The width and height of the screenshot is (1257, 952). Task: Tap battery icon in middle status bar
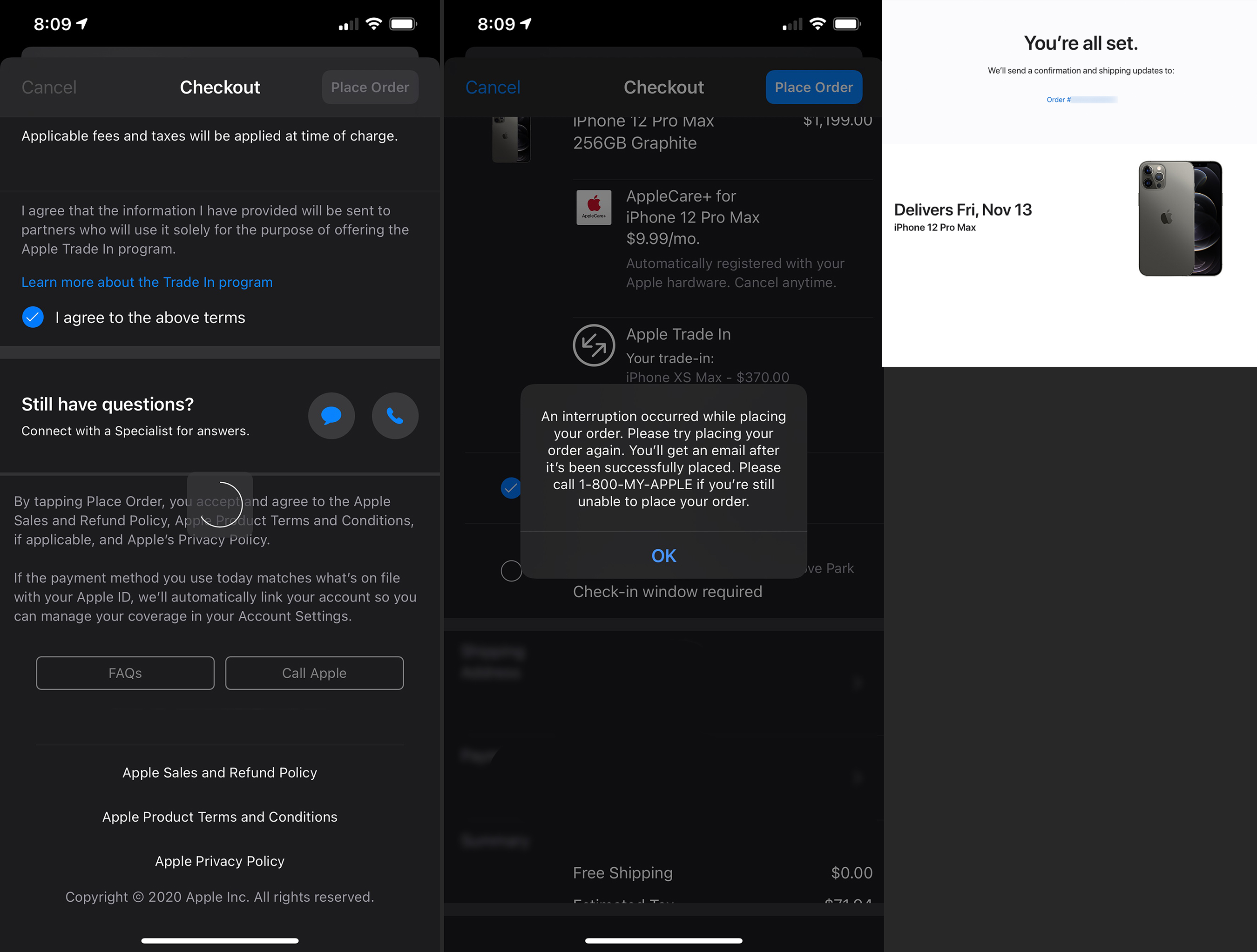[847, 24]
